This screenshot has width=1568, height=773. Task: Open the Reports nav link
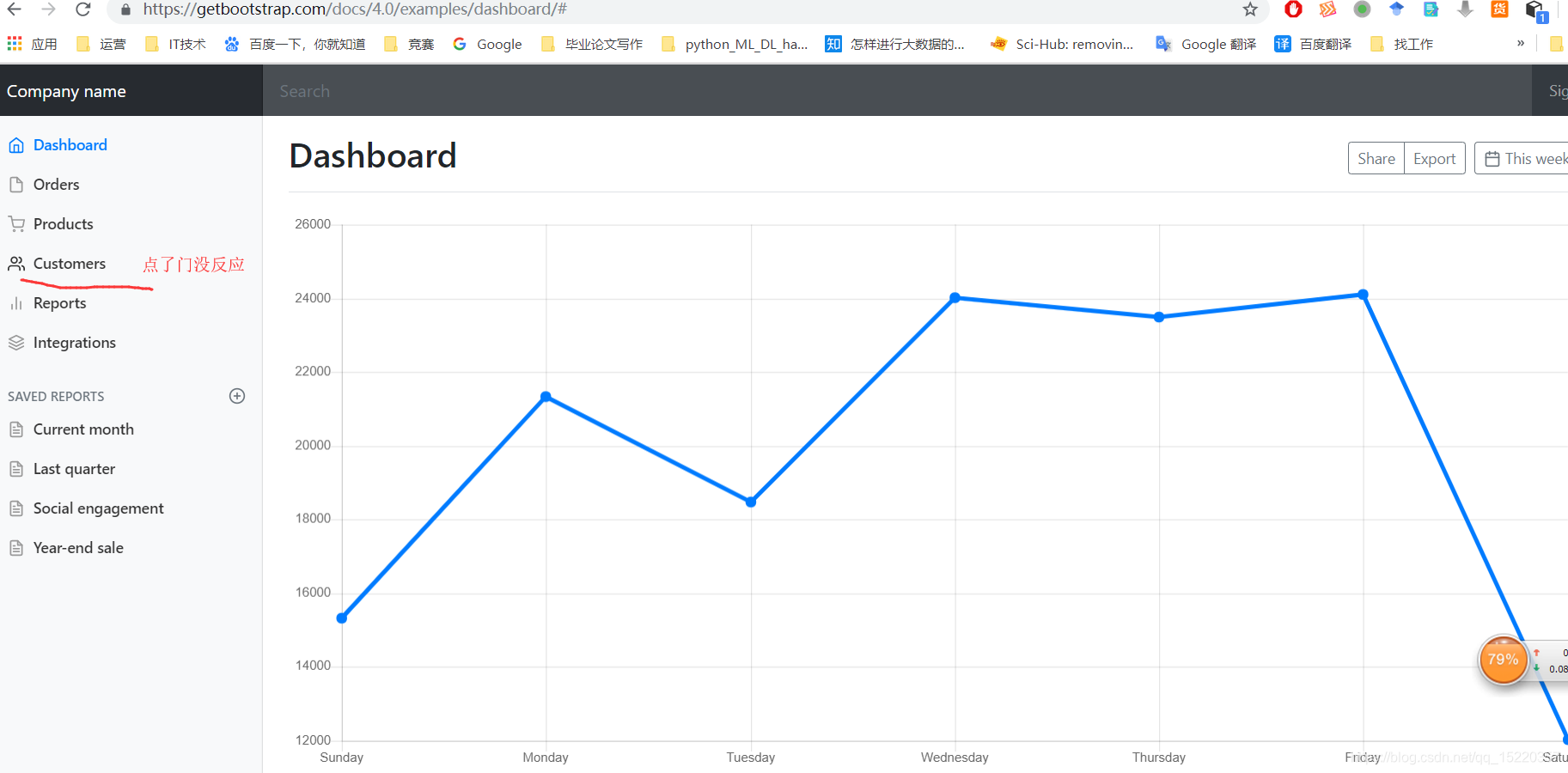click(59, 303)
